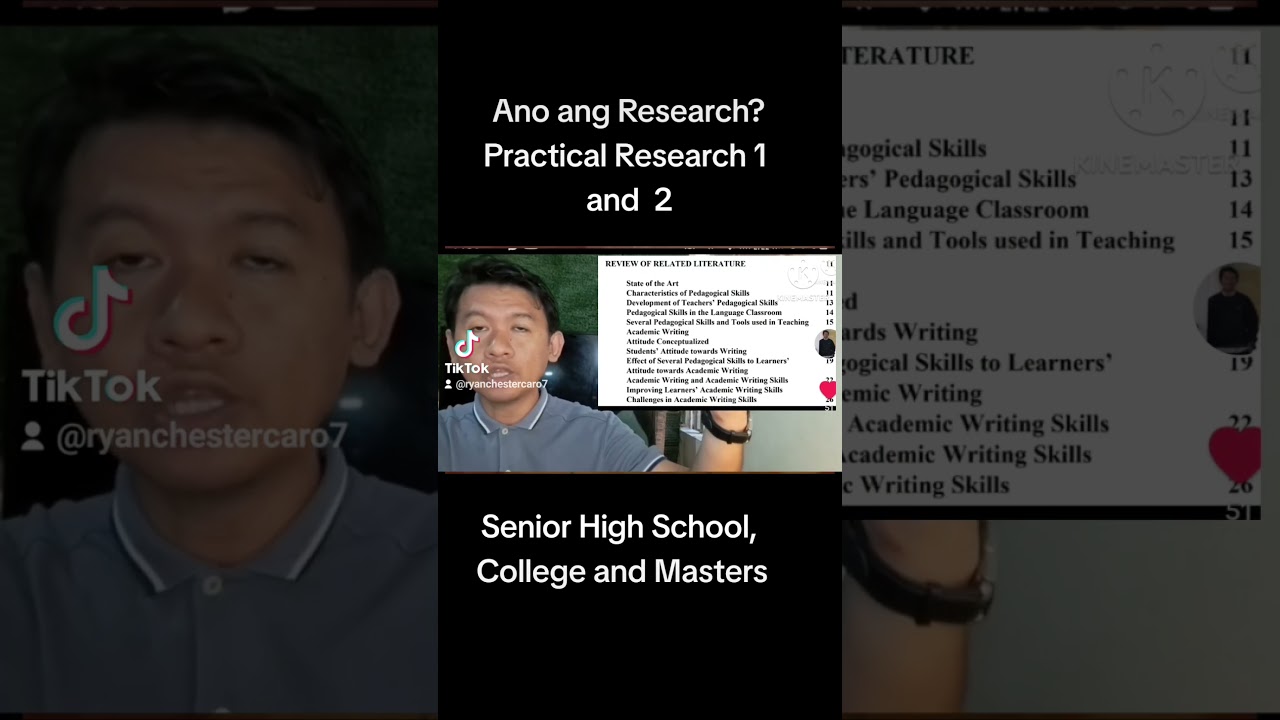Click the TikTok wordmark text in center video
Viewport: 1280px width, 720px height.
tap(467, 368)
